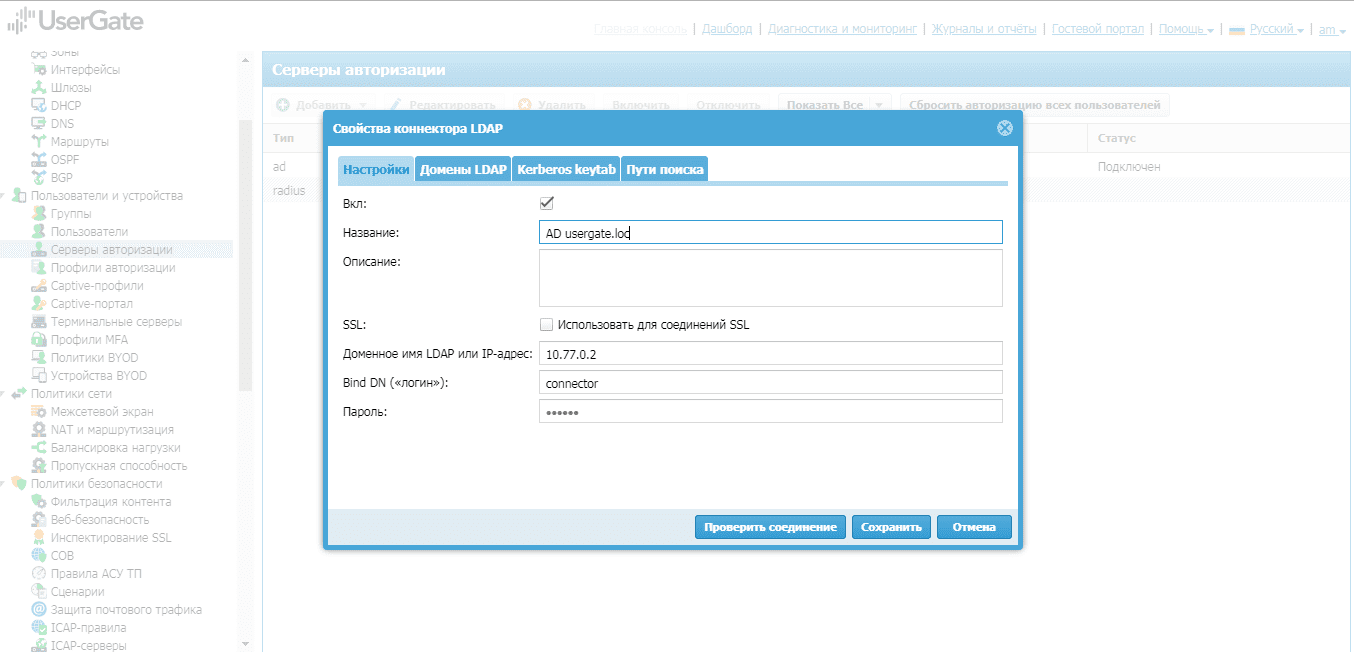Screen dimensions: 1354x652
Task: Click the Проверить соединение button
Action: point(770,527)
